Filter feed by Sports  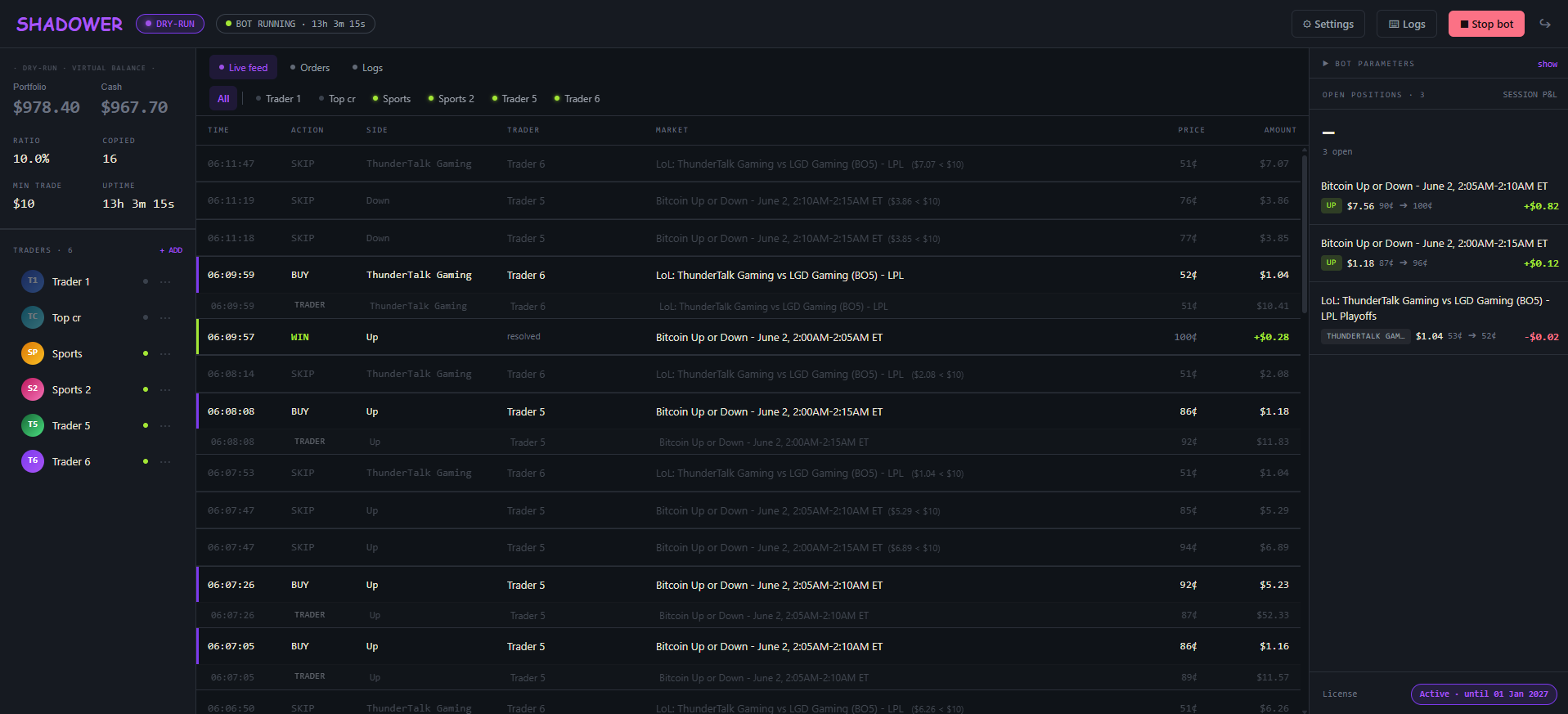[391, 99]
